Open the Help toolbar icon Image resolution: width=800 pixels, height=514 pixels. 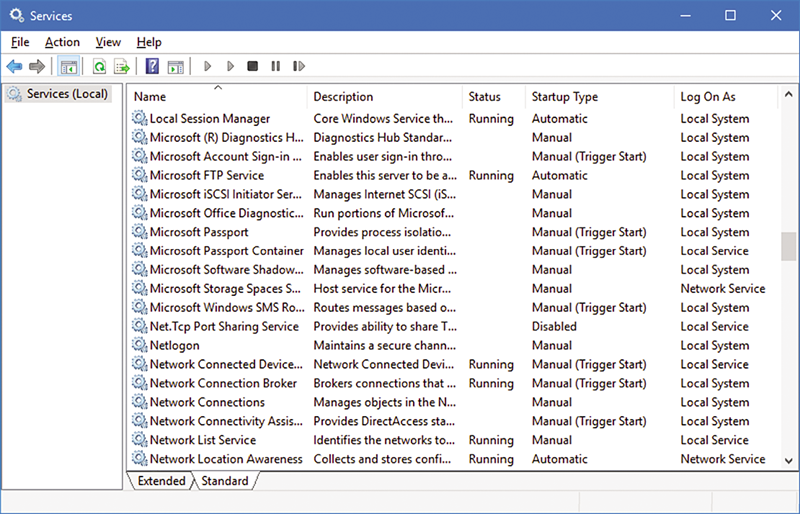[152, 66]
